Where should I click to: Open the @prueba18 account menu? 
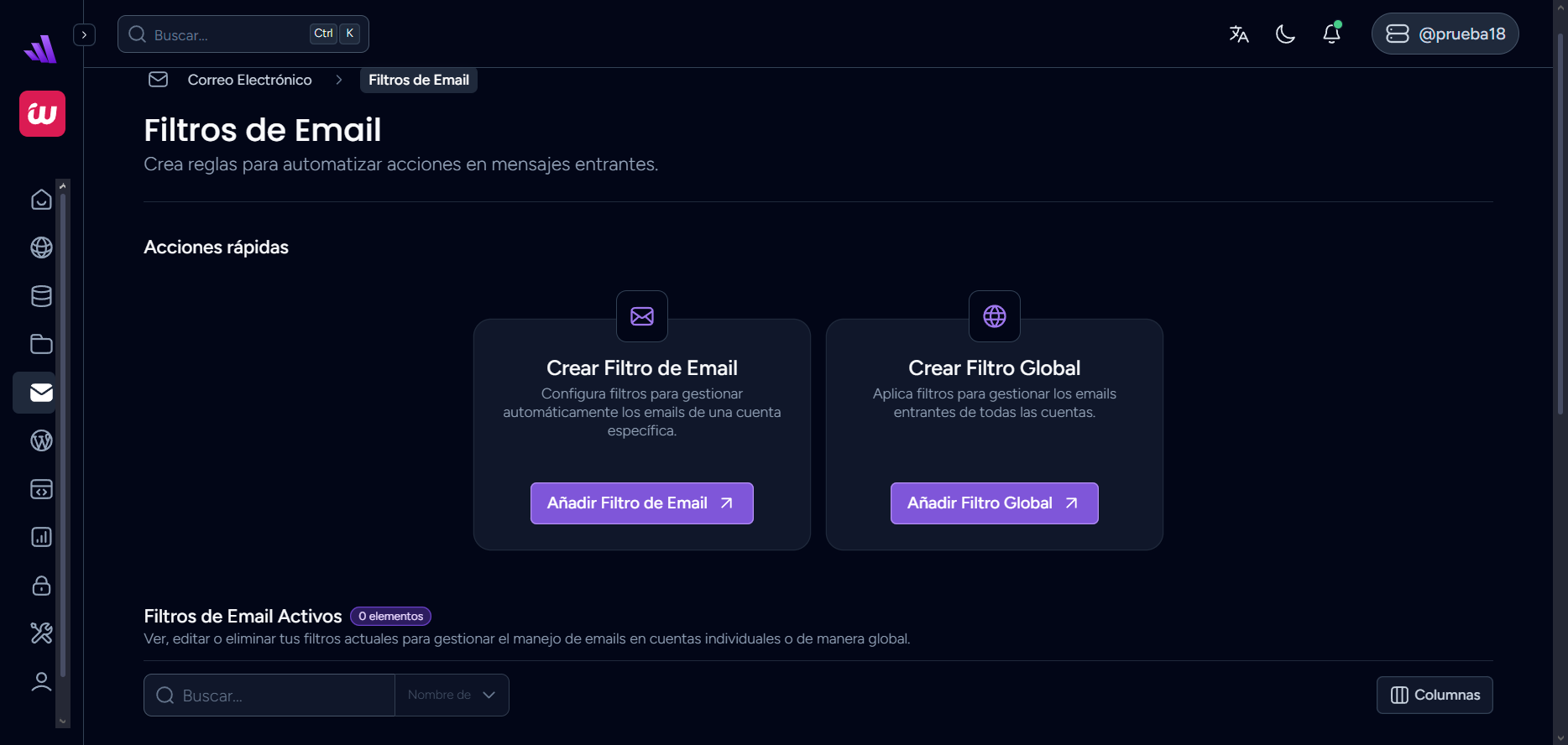(1445, 34)
